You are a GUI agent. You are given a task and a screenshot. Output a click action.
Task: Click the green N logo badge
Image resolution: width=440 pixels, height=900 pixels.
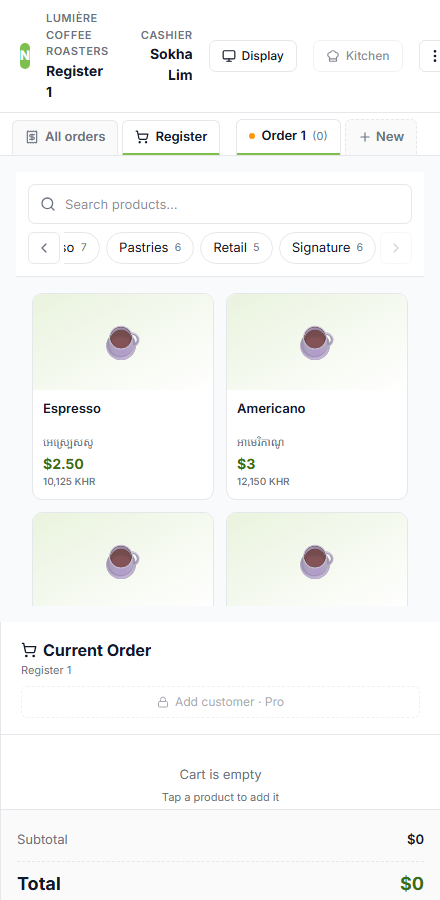coord(25,56)
